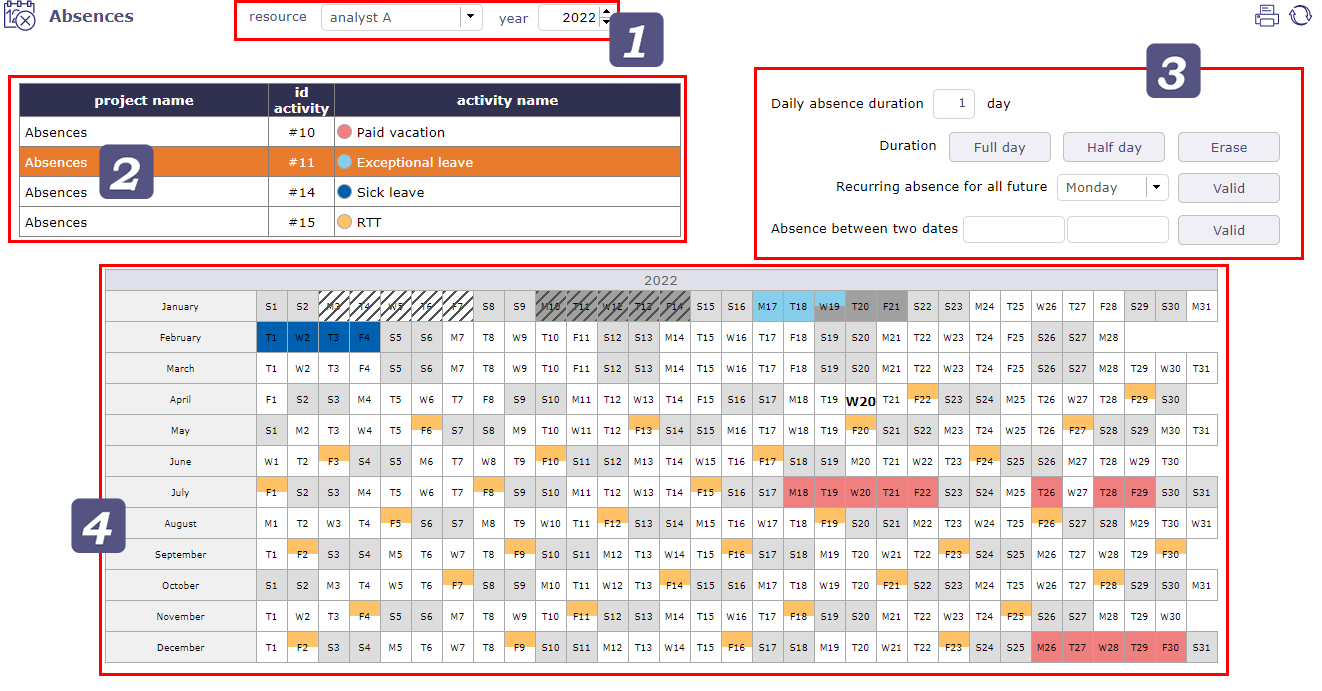
Task: Click Valid next to recurring absence option
Action: (x=1228, y=187)
